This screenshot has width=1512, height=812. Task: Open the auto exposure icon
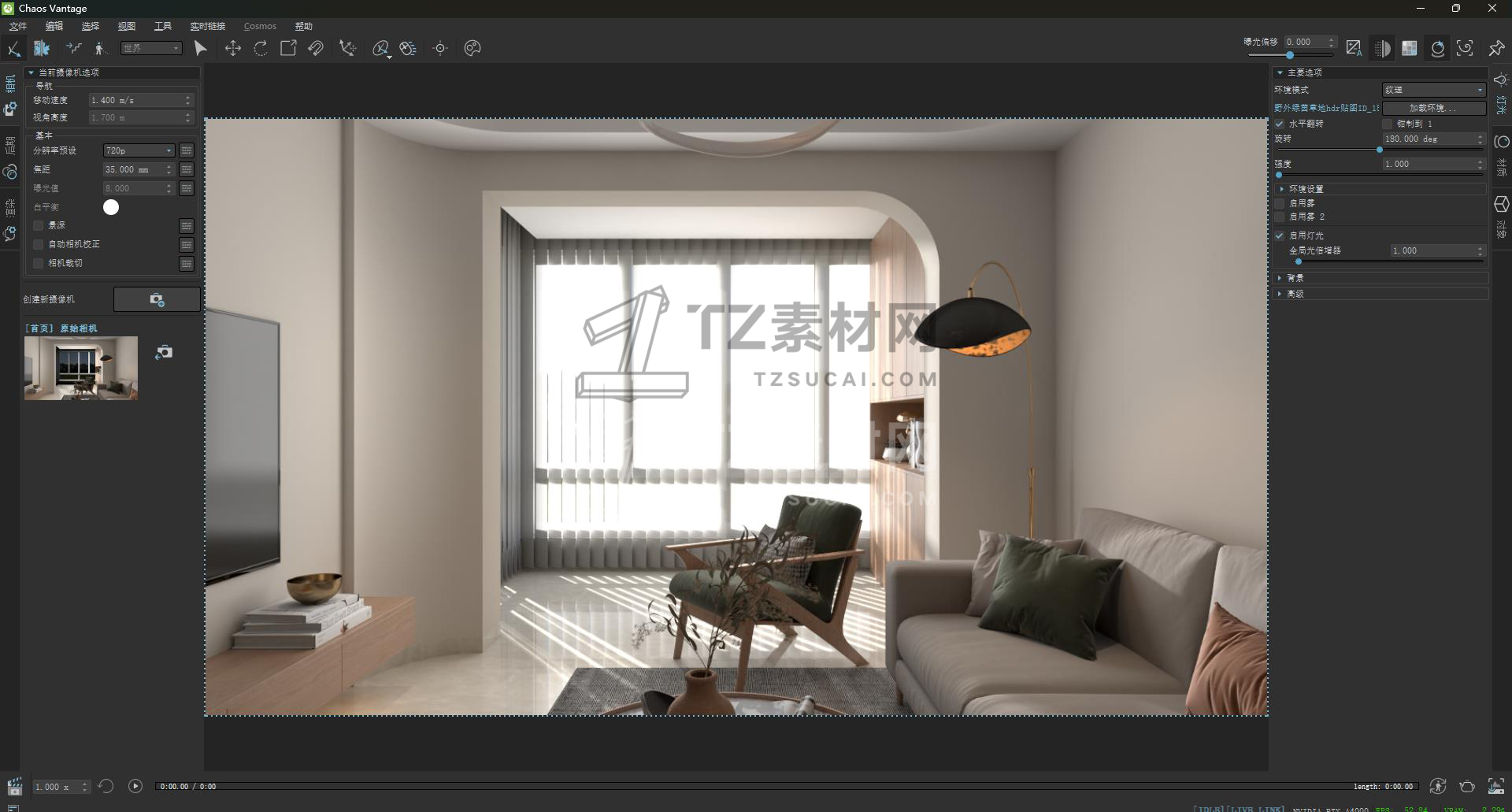(x=1354, y=48)
